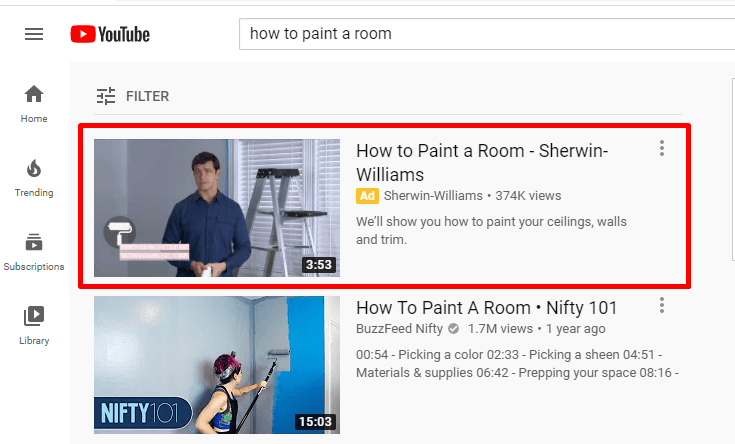
Task: Open the FILTER options
Action: pyautogui.click(x=133, y=96)
